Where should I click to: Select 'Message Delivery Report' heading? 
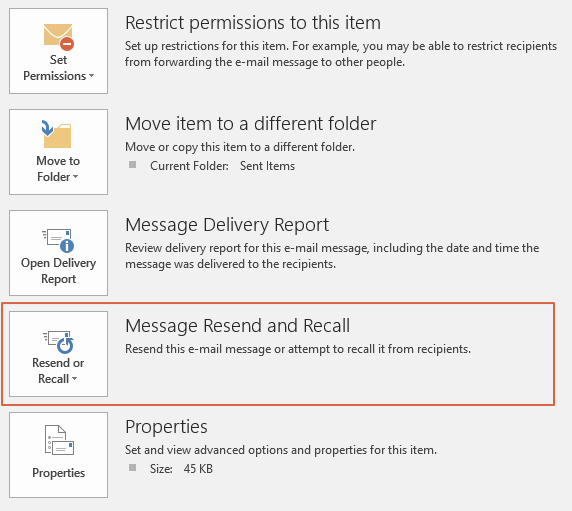[x=227, y=225]
